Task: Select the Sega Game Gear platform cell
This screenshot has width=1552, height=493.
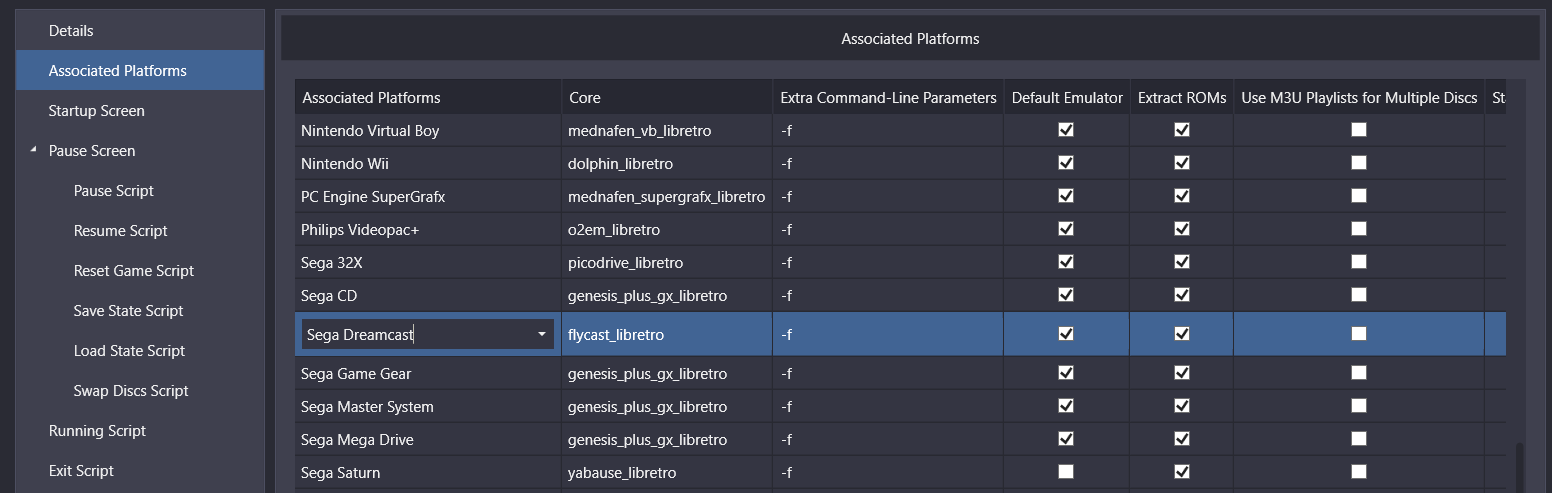Action: [x=428, y=373]
